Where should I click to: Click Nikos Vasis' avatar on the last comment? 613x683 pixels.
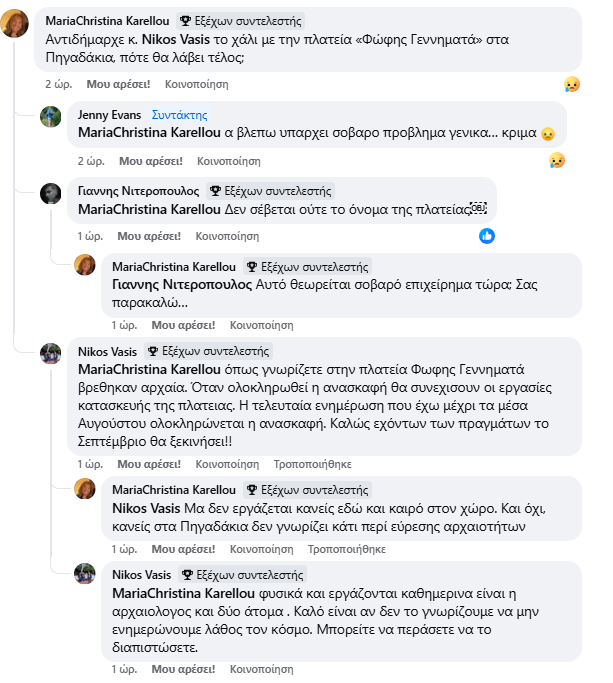[85, 575]
